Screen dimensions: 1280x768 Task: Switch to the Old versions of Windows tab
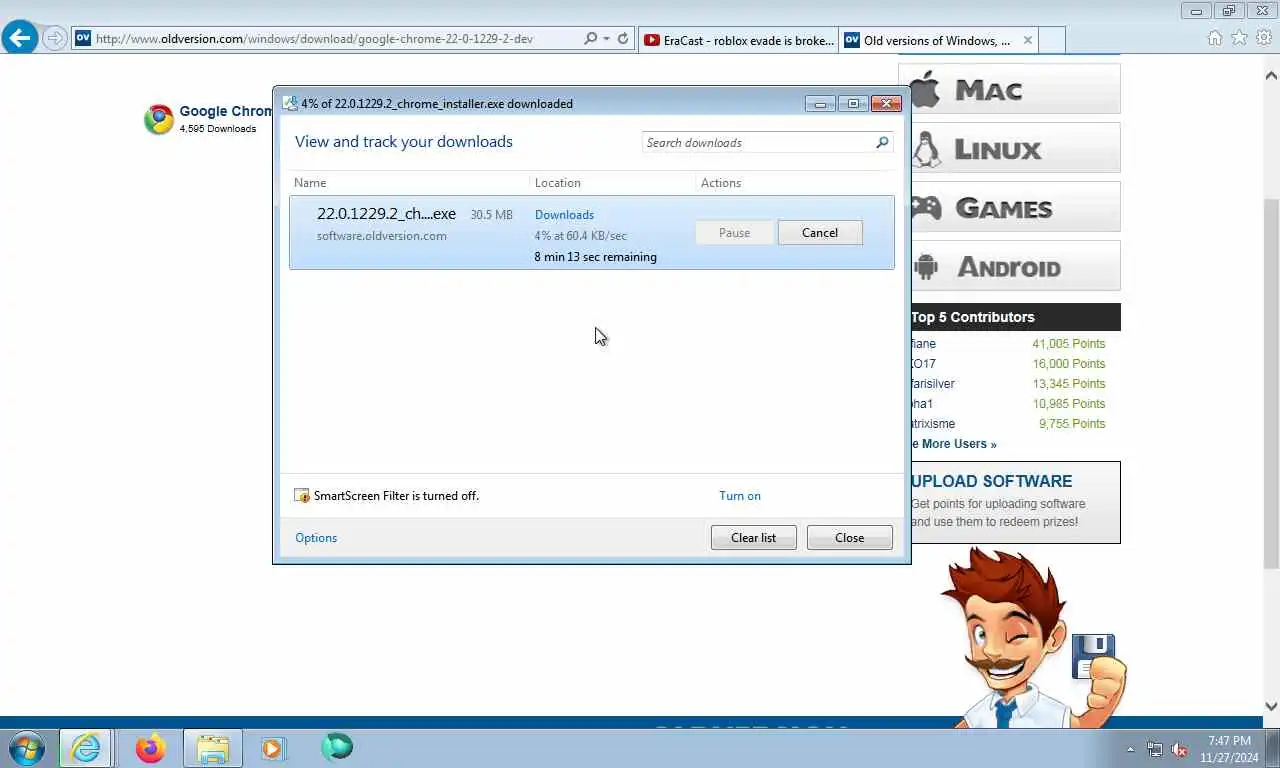(930, 40)
